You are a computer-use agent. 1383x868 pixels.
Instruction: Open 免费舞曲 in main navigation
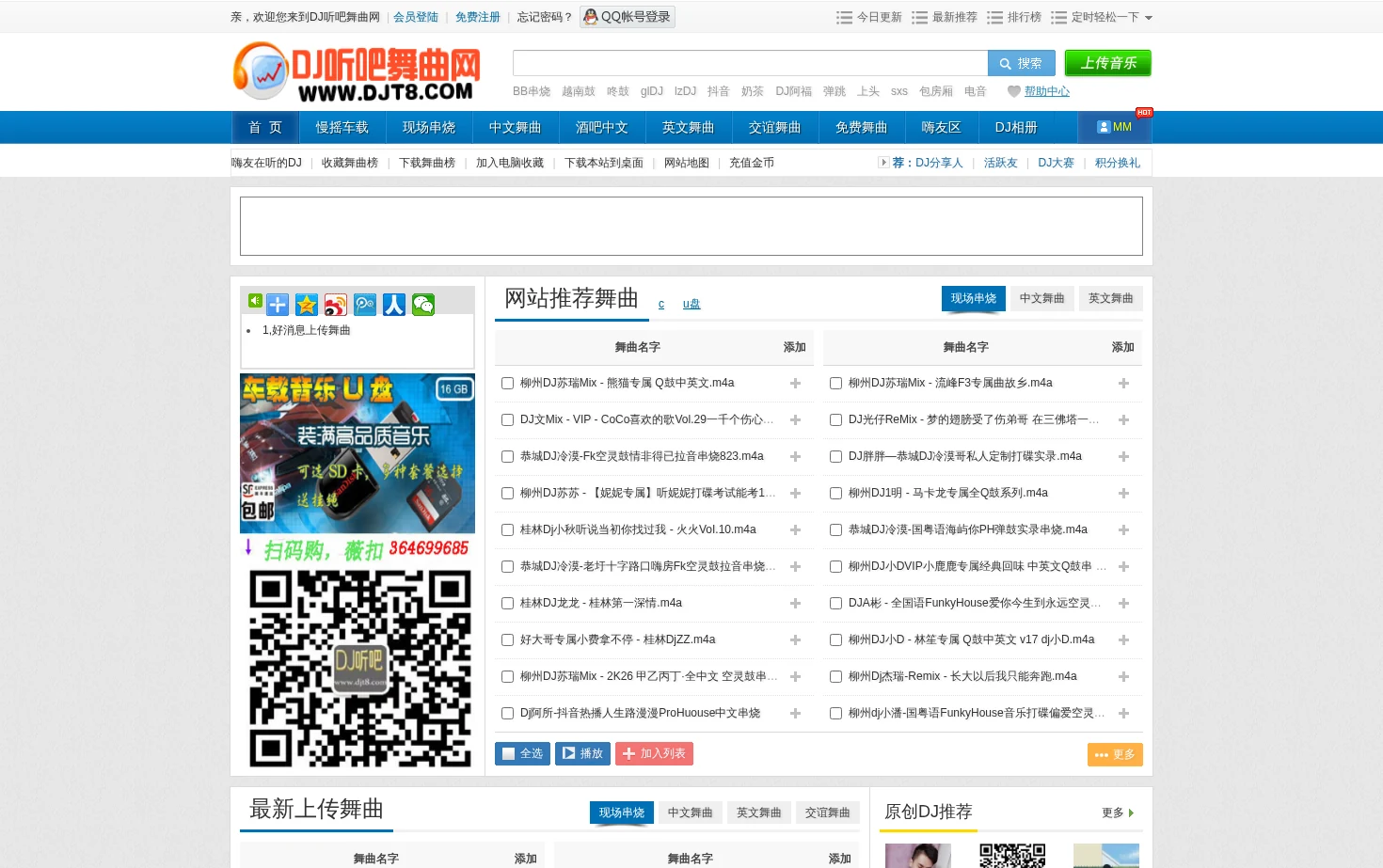pyautogui.click(x=861, y=127)
